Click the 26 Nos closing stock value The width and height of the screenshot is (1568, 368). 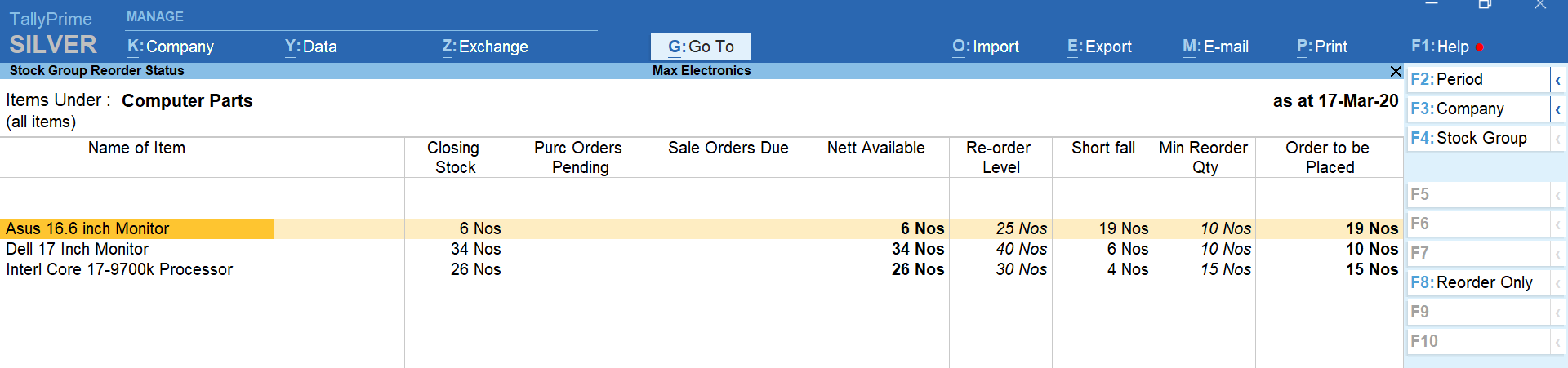click(476, 269)
